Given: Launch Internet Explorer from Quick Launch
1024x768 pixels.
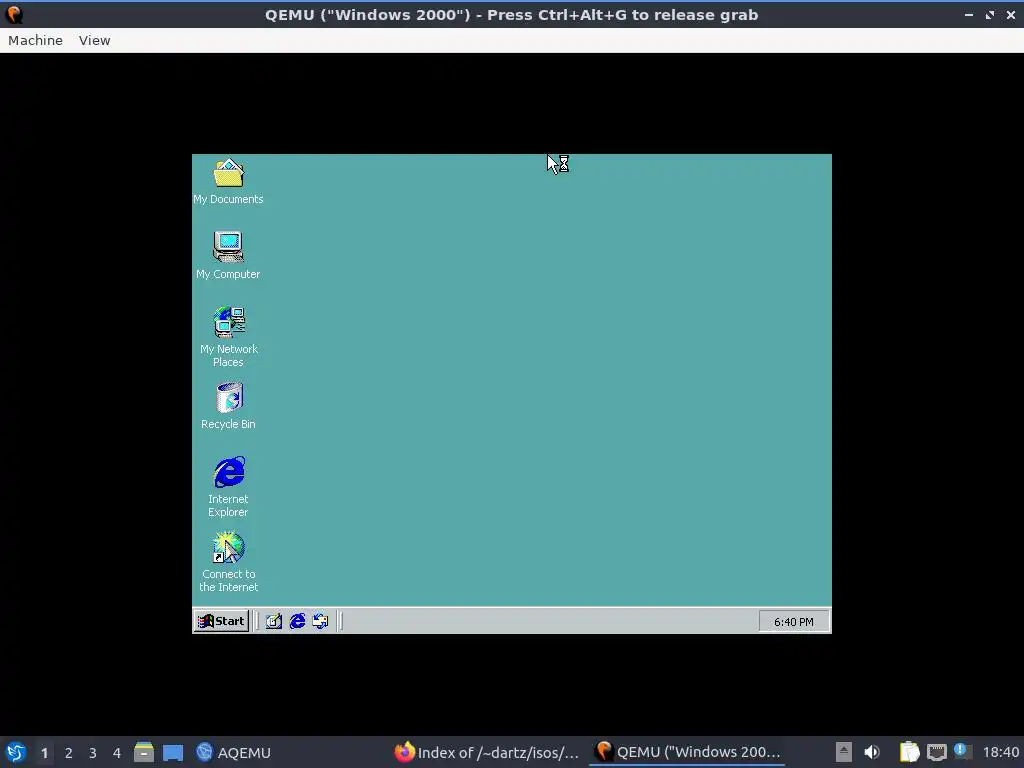Looking at the screenshot, I should point(297,621).
